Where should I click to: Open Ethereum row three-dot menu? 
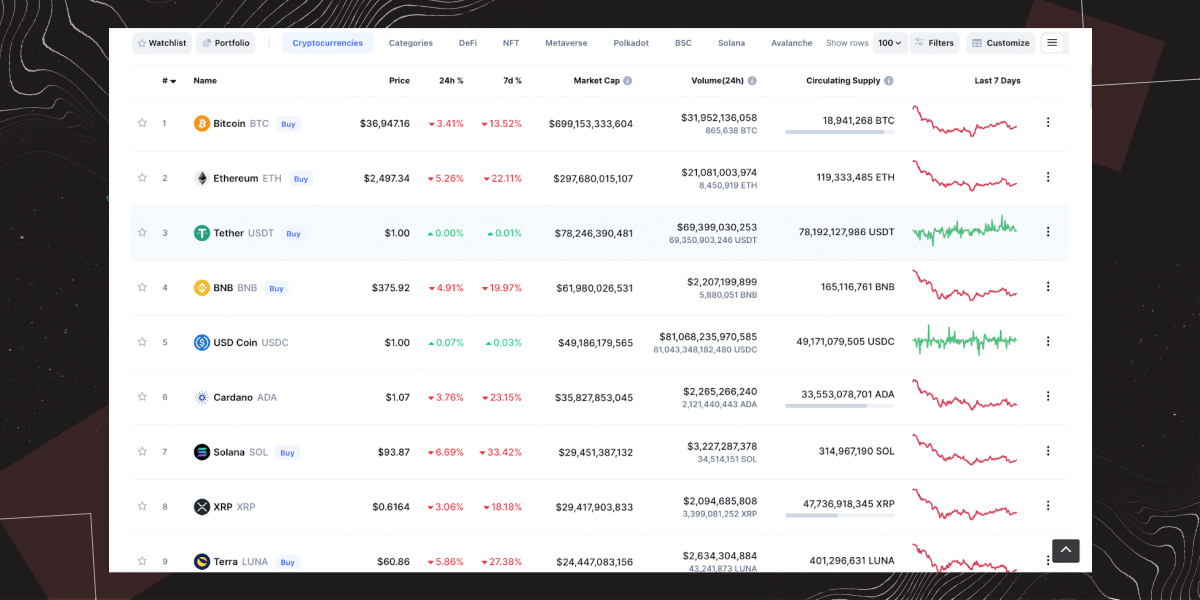(x=1048, y=177)
